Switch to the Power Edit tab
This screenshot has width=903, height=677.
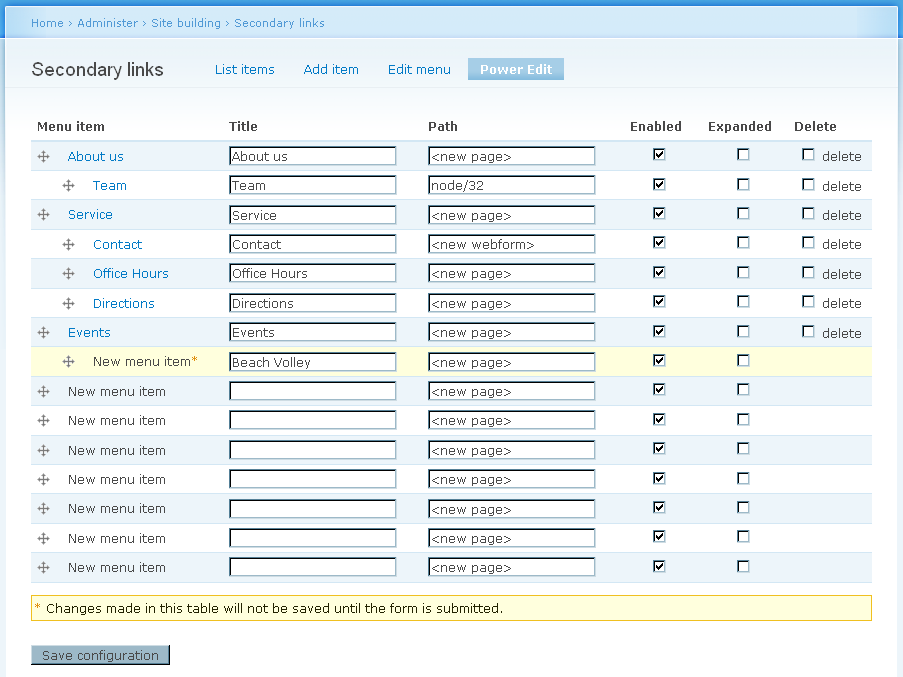click(516, 69)
